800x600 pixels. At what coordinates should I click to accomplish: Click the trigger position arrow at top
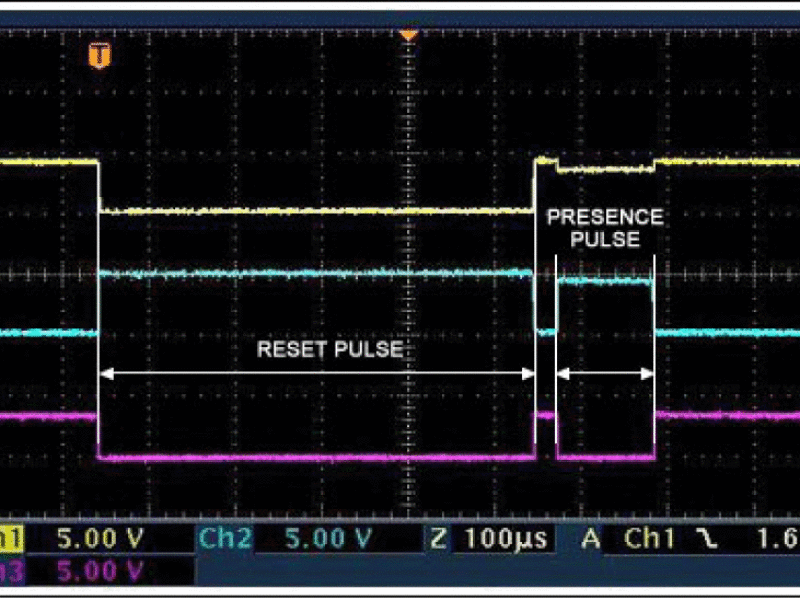pos(406,31)
